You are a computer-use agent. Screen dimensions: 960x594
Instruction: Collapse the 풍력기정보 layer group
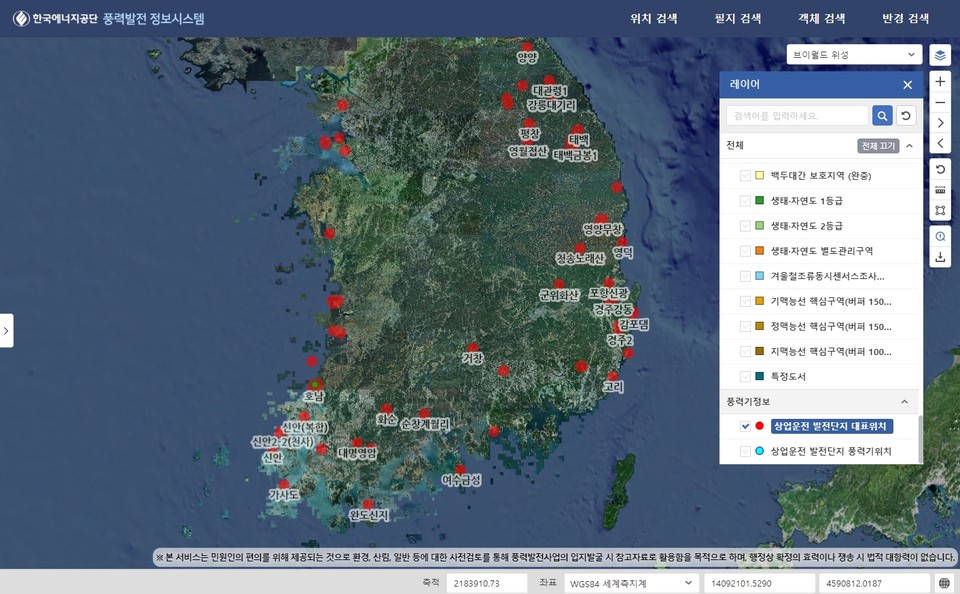[x=905, y=402]
